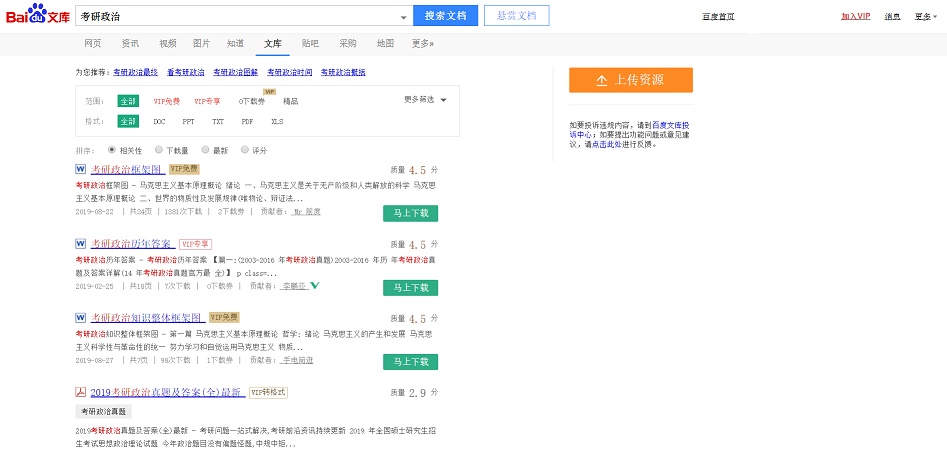This screenshot has width=947, height=451.
Task: Click 马上下载 for 考研政治历年答案
Action: (411, 288)
